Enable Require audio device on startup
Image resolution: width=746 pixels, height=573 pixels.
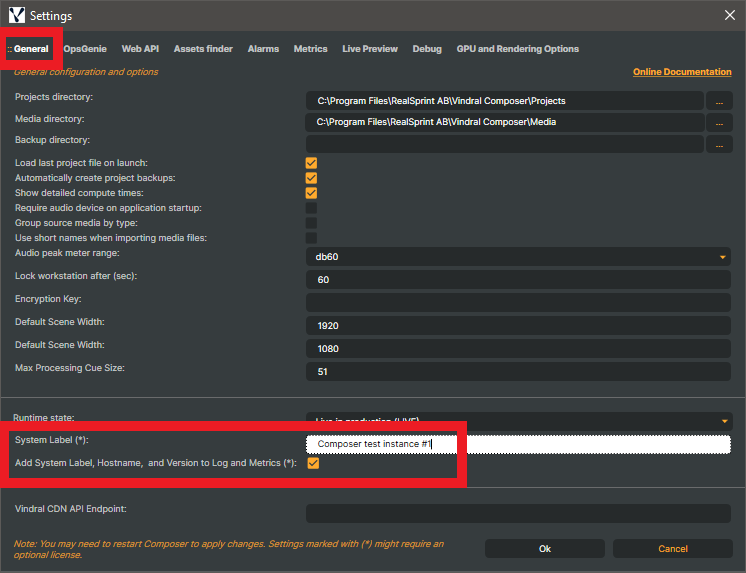tap(311, 208)
